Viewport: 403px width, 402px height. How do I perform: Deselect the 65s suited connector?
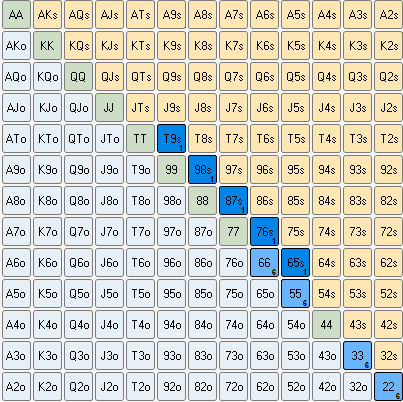295,262
